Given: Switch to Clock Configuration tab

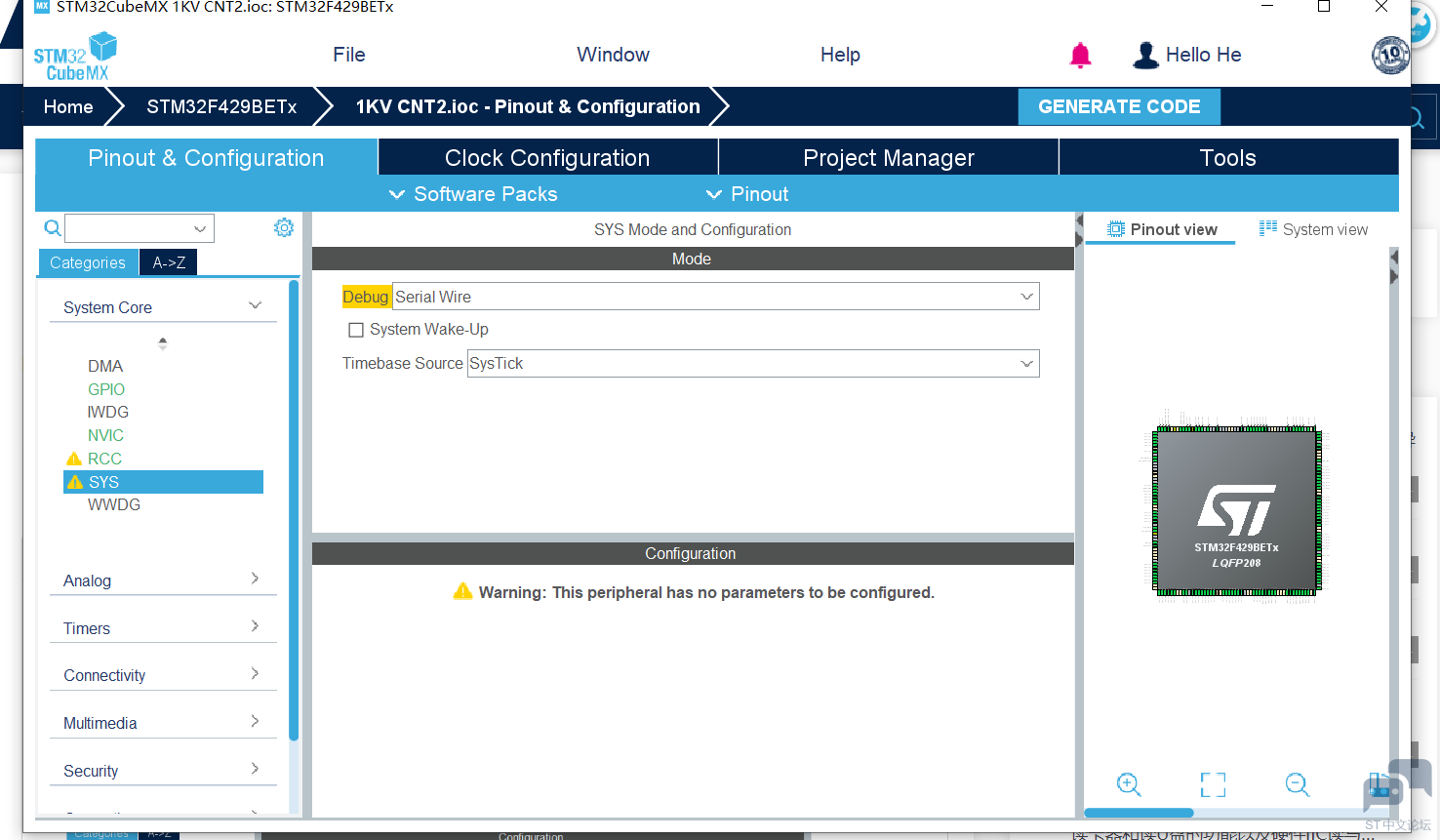Looking at the screenshot, I should tap(547, 157).
